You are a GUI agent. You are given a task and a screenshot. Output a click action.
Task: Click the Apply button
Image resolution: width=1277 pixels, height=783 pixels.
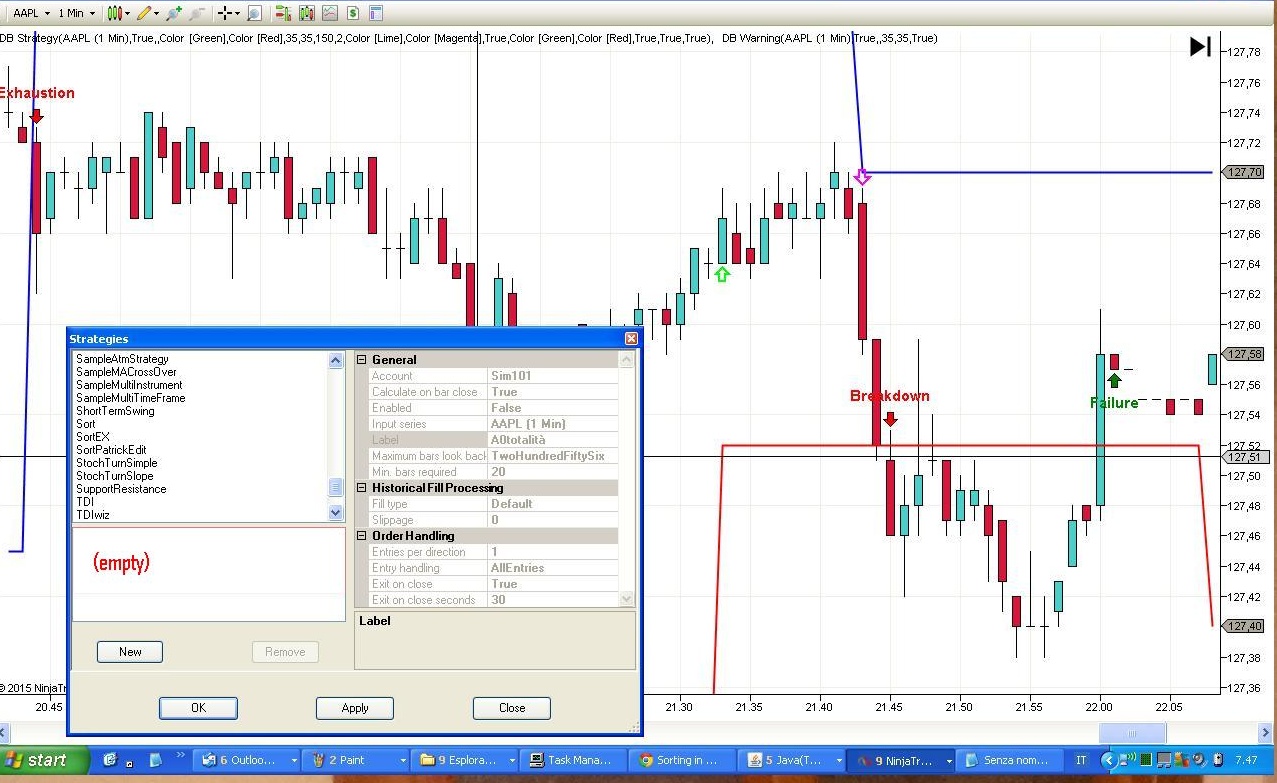pyautogui.click(x=355, y=708)
